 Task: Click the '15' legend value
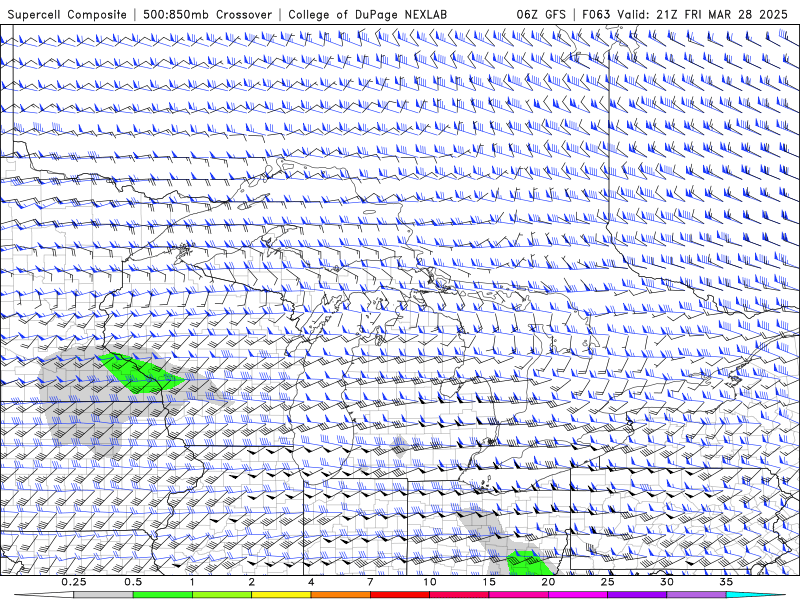point(489,582)
